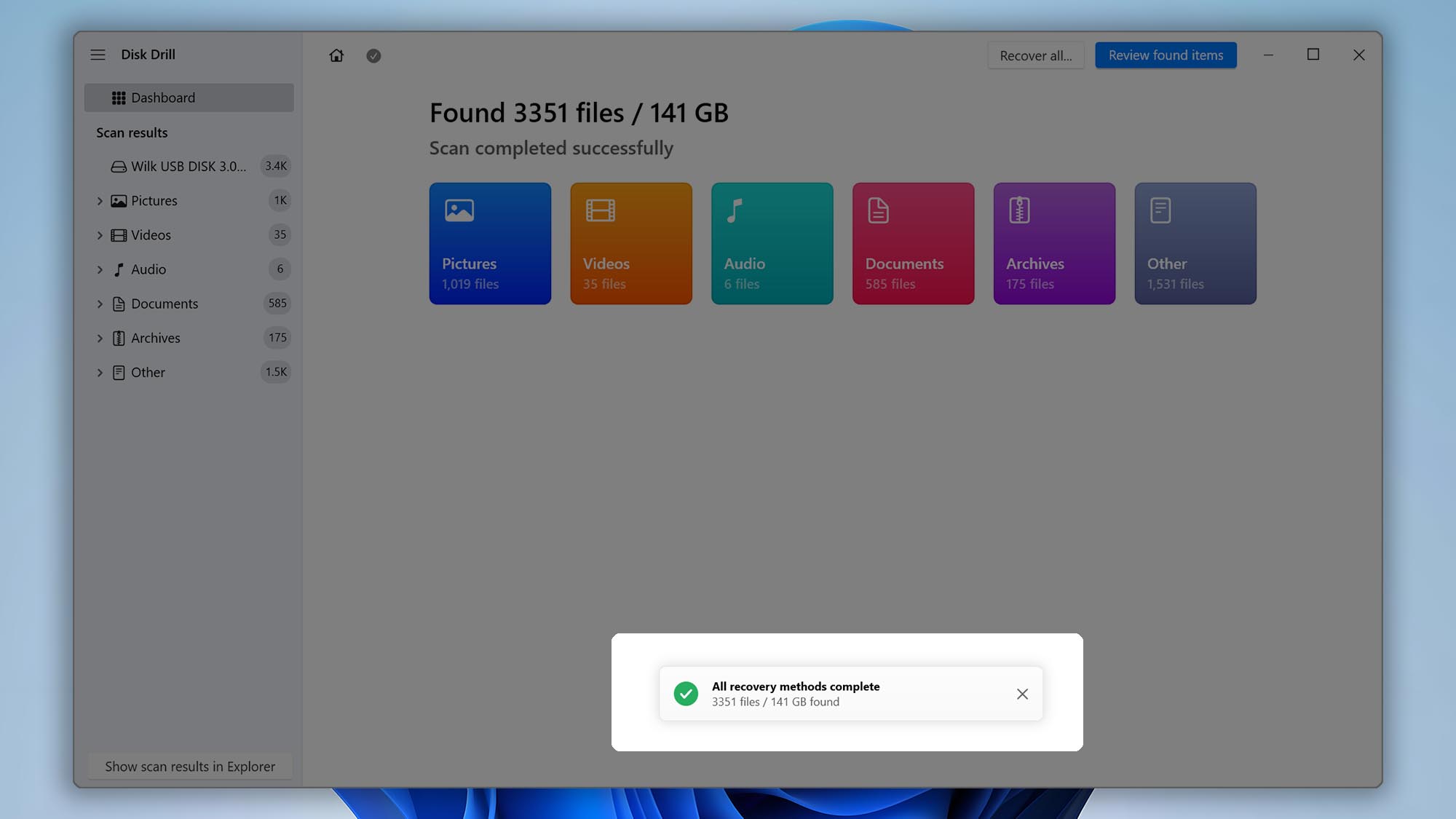Viewport: 1456px width, 819px height.
Task: Open the Other tile with 1,531 files
Action: pyautogui.click(x=1195, y=243)
